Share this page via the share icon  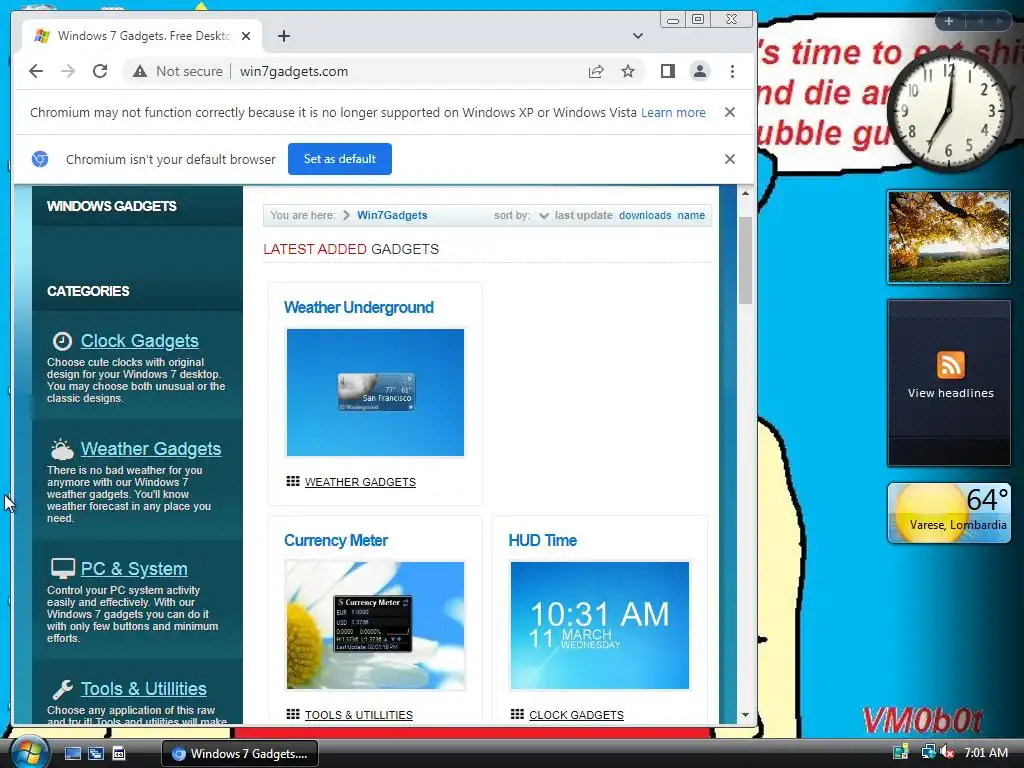point(596,71)
